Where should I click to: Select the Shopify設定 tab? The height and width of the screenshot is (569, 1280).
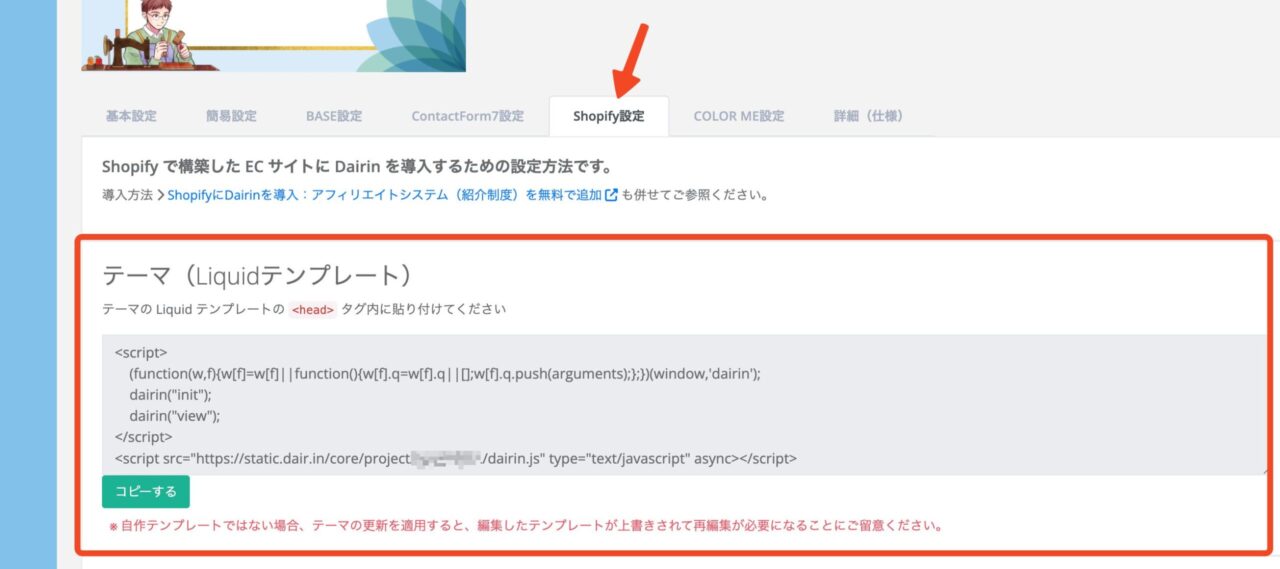[609, 116]
